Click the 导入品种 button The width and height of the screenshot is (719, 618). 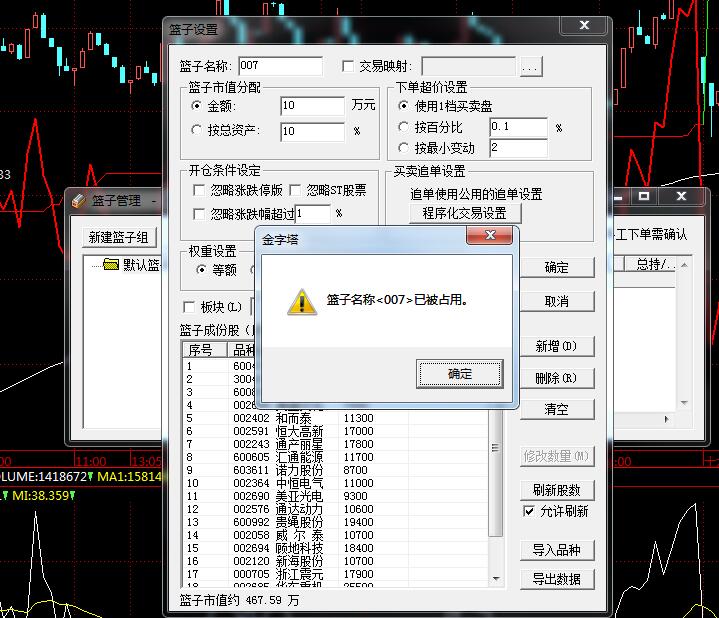(556, 550)
